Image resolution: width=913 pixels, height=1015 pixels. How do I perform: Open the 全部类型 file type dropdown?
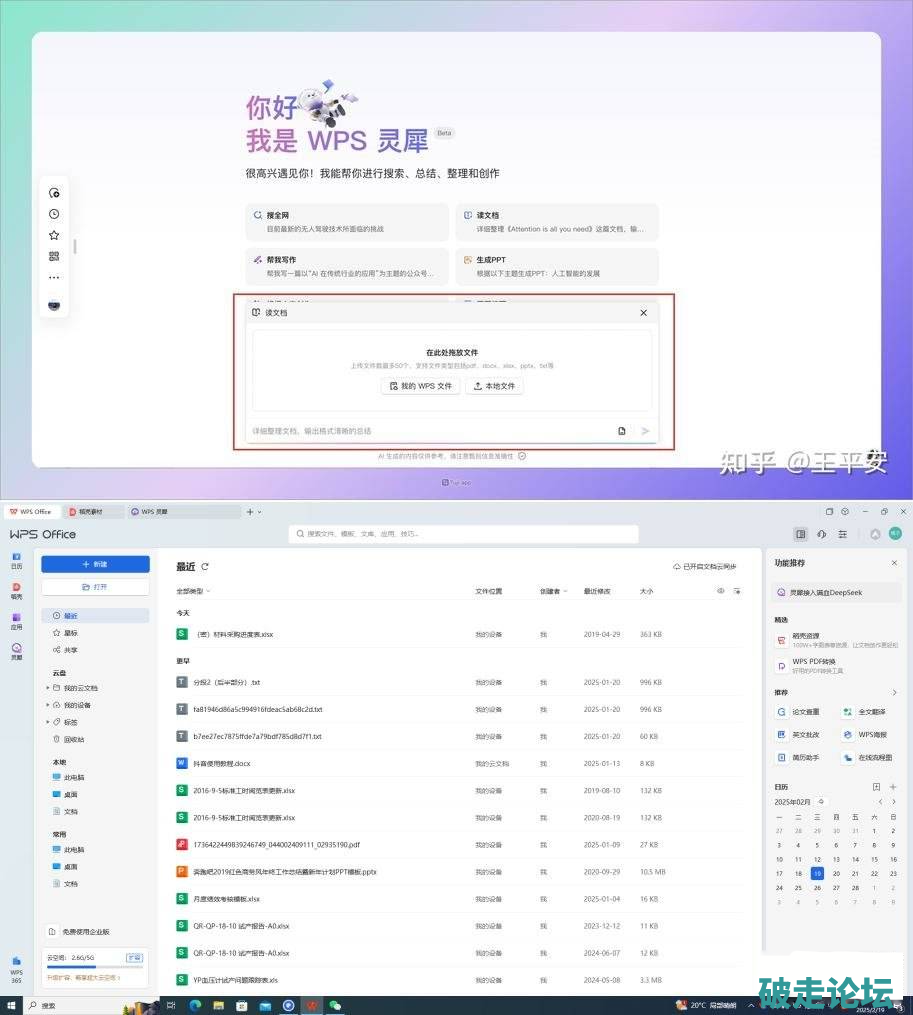[194, 591]
